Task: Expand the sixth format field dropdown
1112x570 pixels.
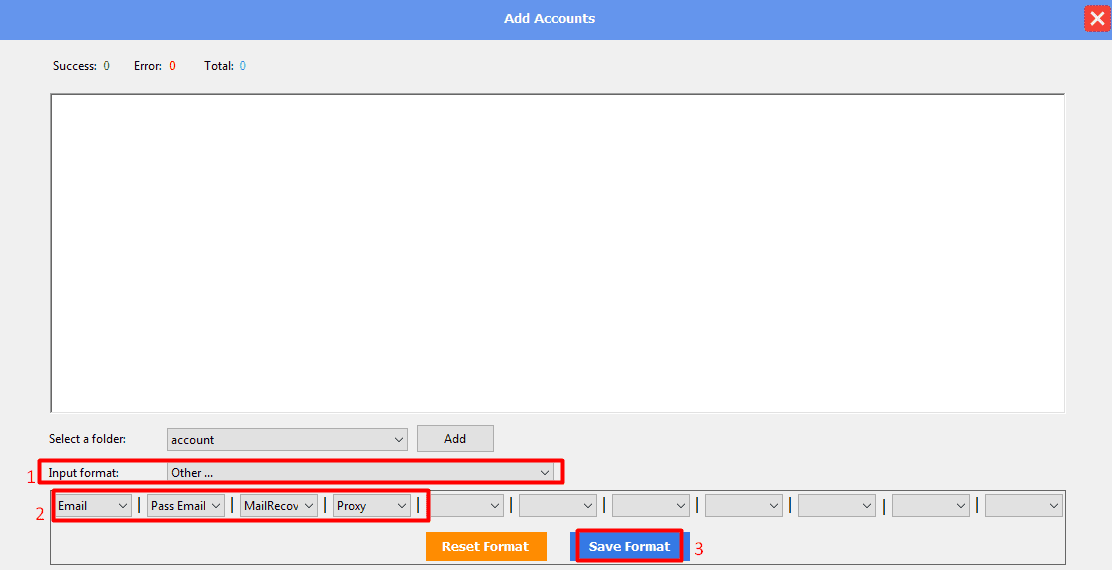Action: (558, 506)
